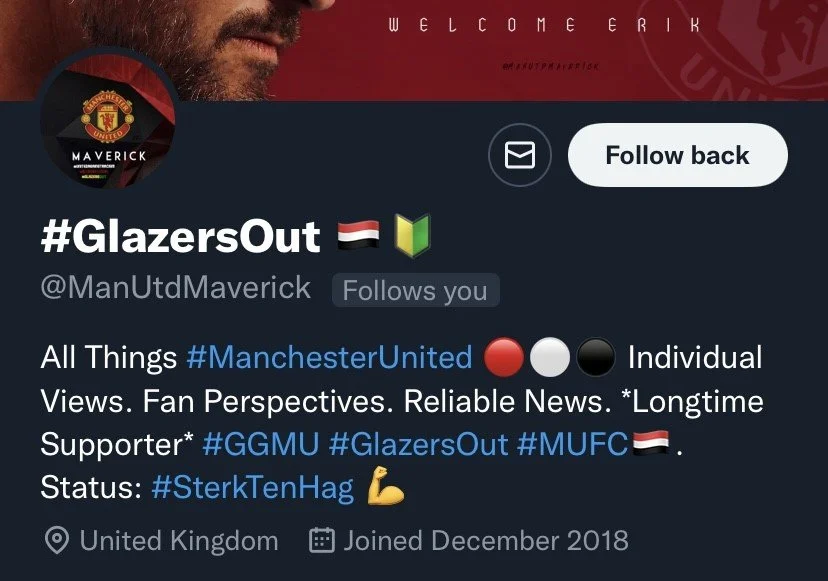Viewport: 828px width, 581px height.
Task: Open the Maverick profile picture
Action: click(108, 121)
